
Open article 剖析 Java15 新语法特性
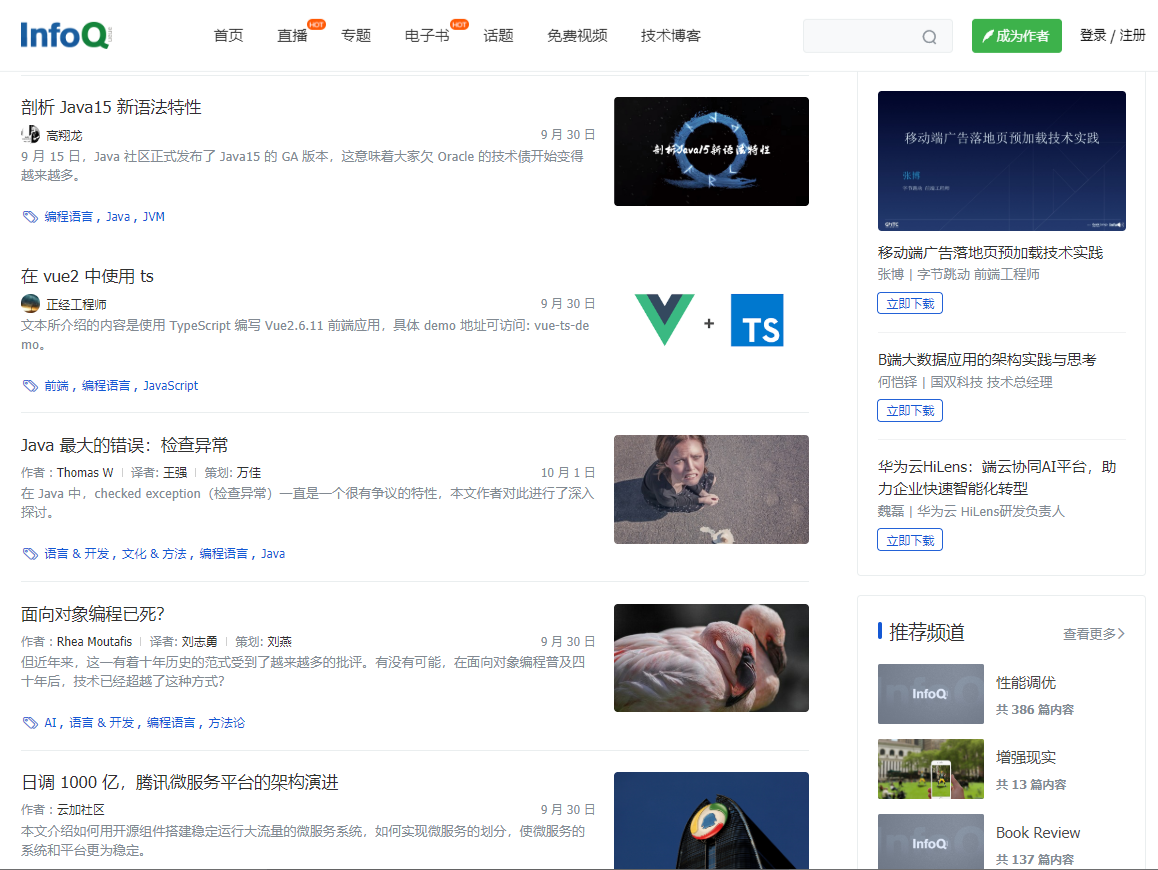tap(111, 107)
